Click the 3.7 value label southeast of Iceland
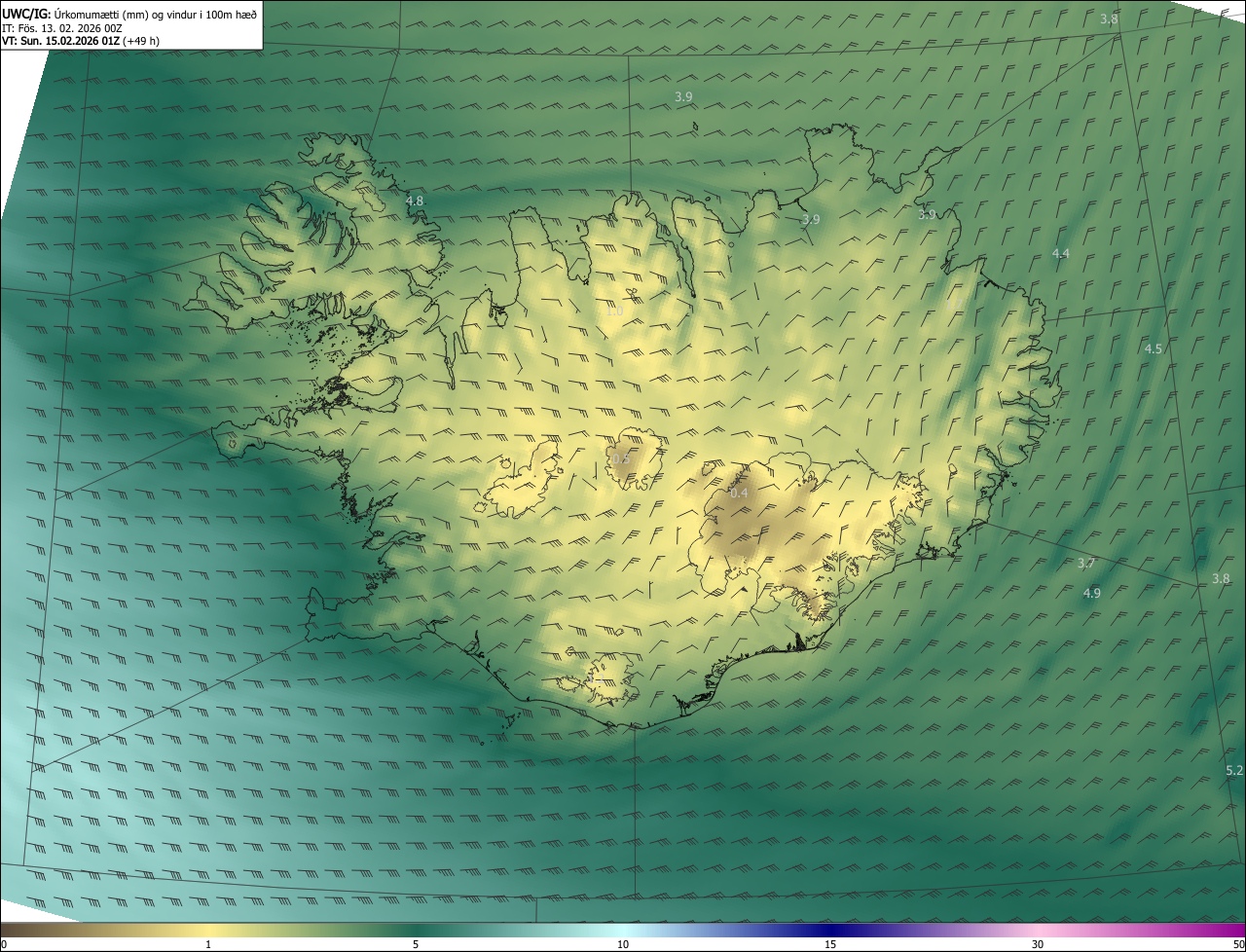This screenshot has height=952, width=1246. (1087, 564)
